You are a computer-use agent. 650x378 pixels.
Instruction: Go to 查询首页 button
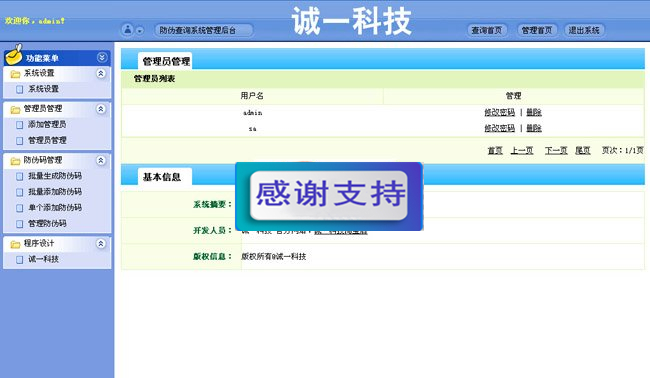pos(487,30)
